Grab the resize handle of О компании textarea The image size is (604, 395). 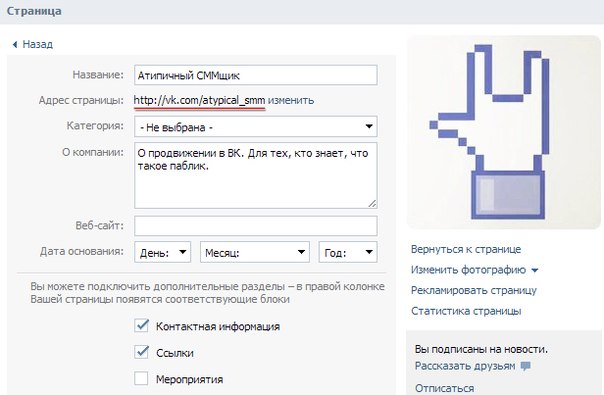372,203
